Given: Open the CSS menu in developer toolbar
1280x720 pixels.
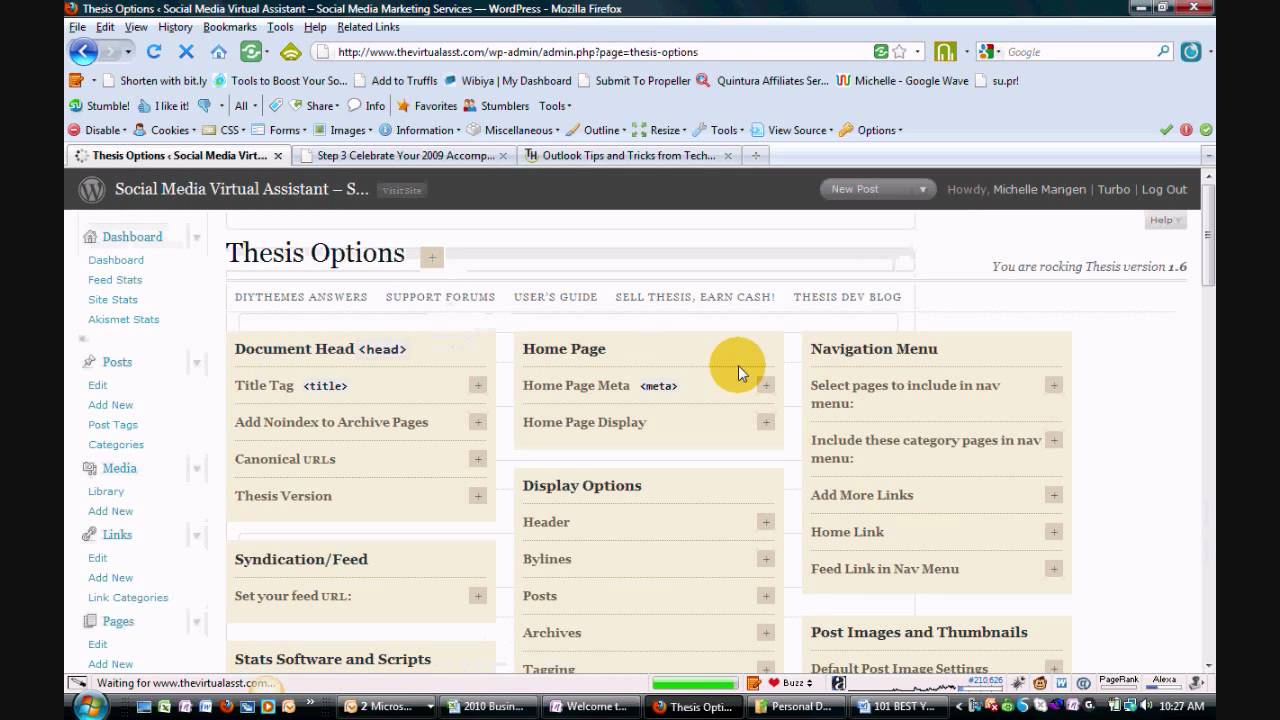Looking at the screenshot, I should [224, 130].
